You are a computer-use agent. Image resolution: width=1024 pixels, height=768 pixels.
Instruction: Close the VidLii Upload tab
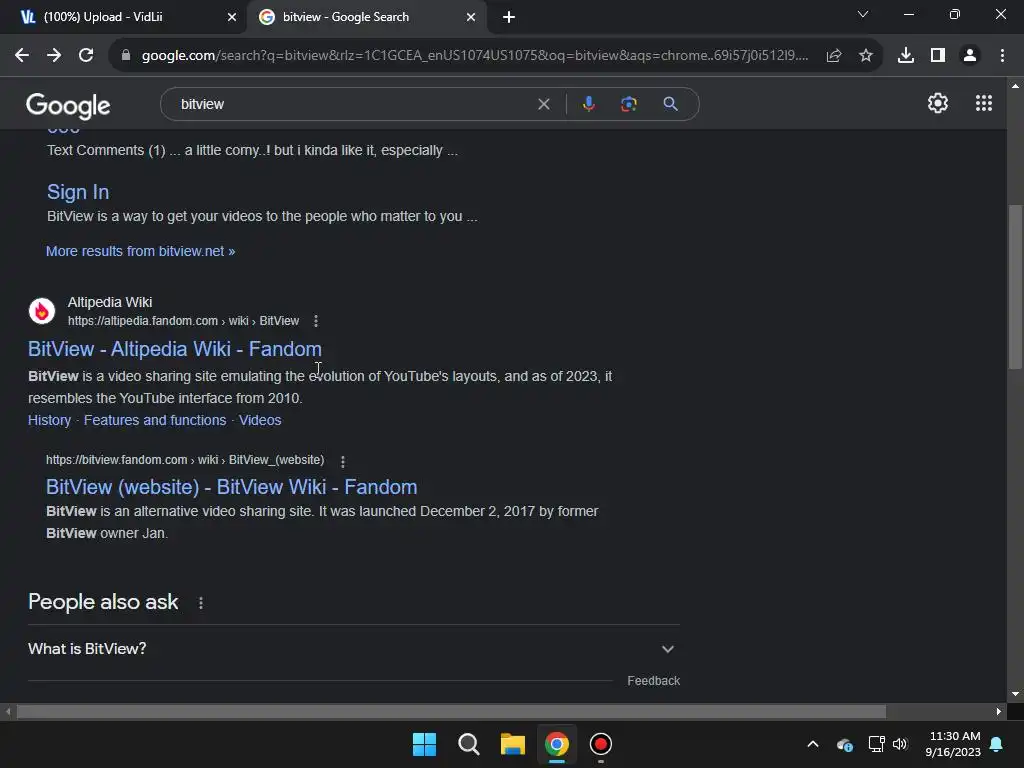[232, 17]
